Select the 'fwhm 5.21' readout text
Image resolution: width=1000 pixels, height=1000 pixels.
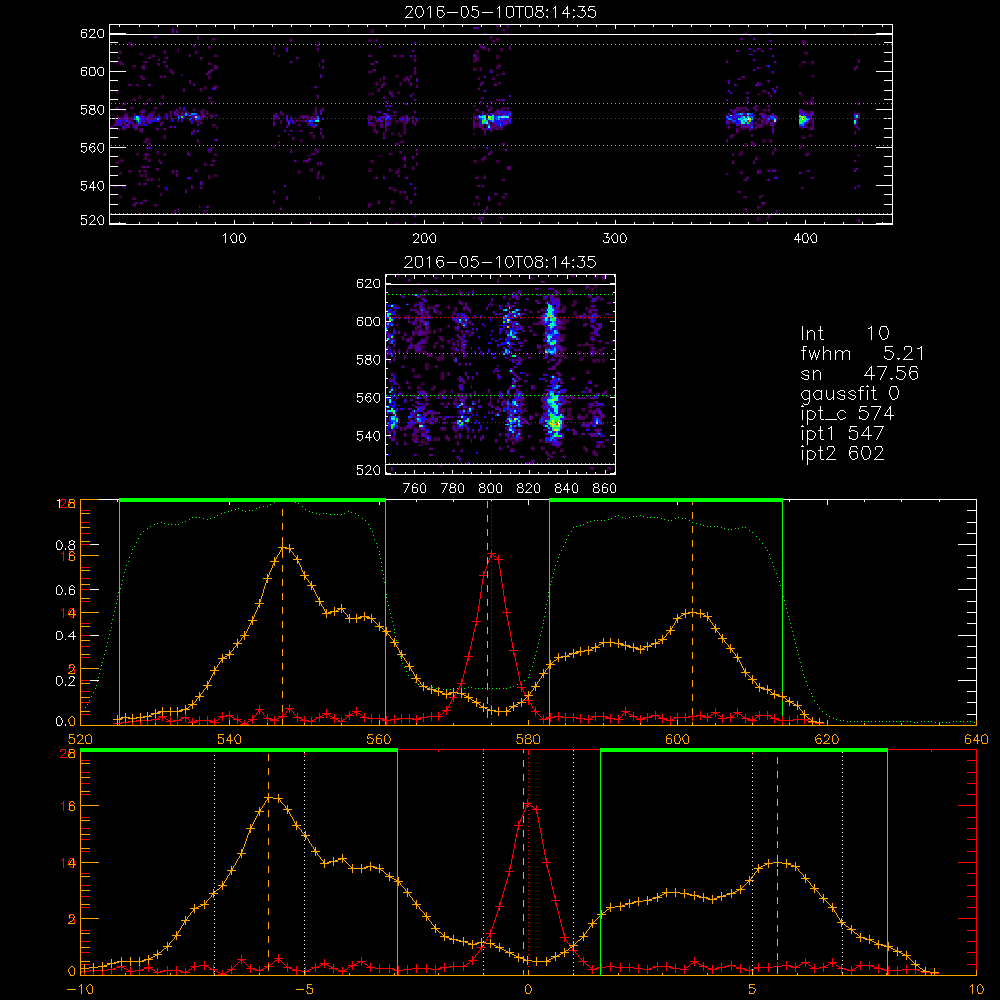[862, 353]
